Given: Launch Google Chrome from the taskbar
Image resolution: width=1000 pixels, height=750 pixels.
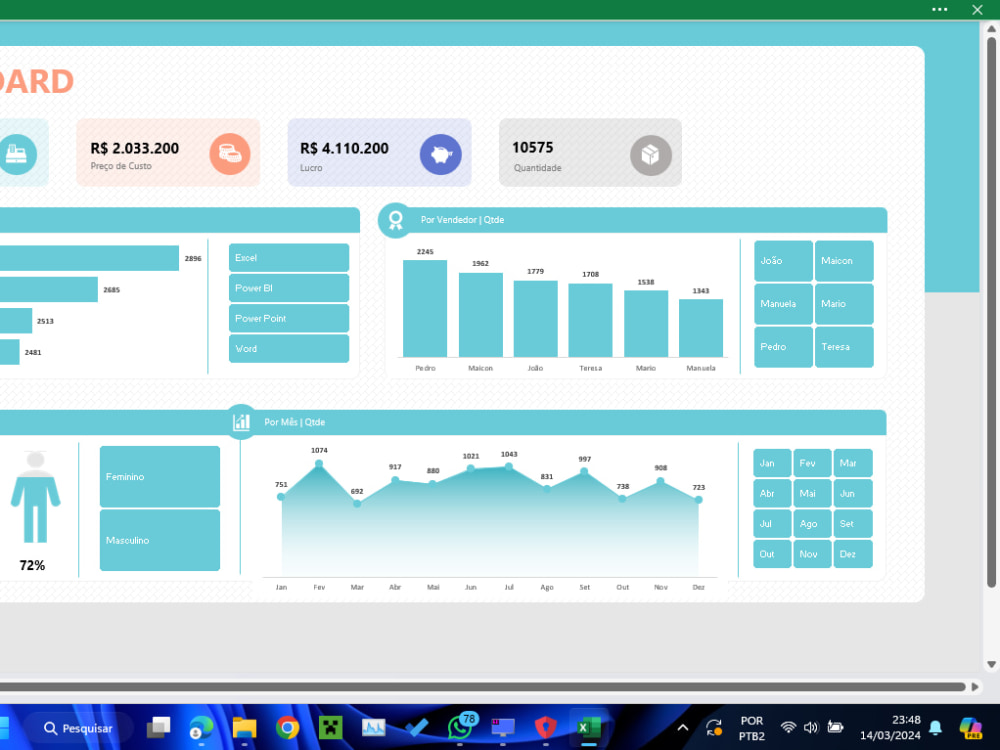Looking at the screenshot, I should point(287,728).
